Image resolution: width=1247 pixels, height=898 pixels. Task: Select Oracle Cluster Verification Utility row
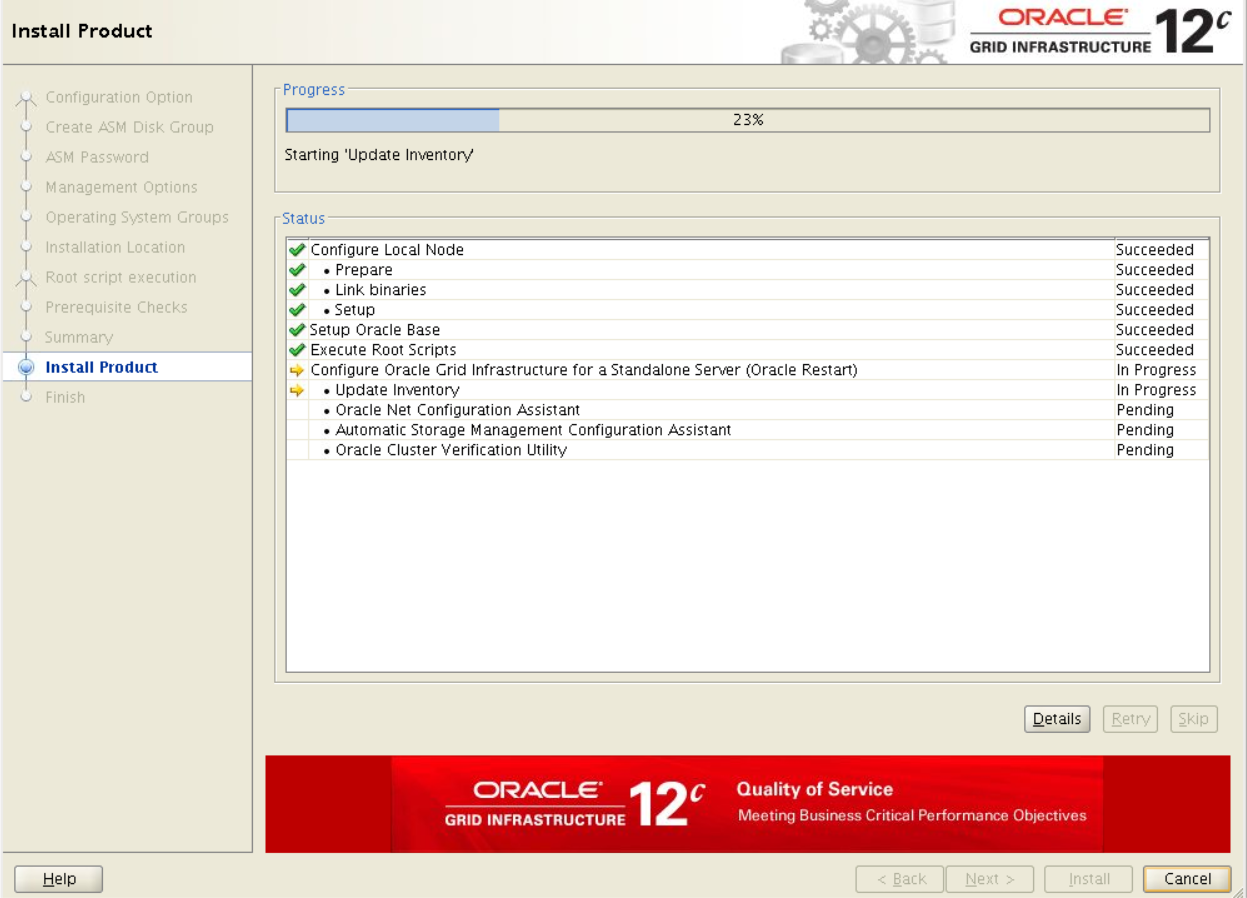[451, 450]
